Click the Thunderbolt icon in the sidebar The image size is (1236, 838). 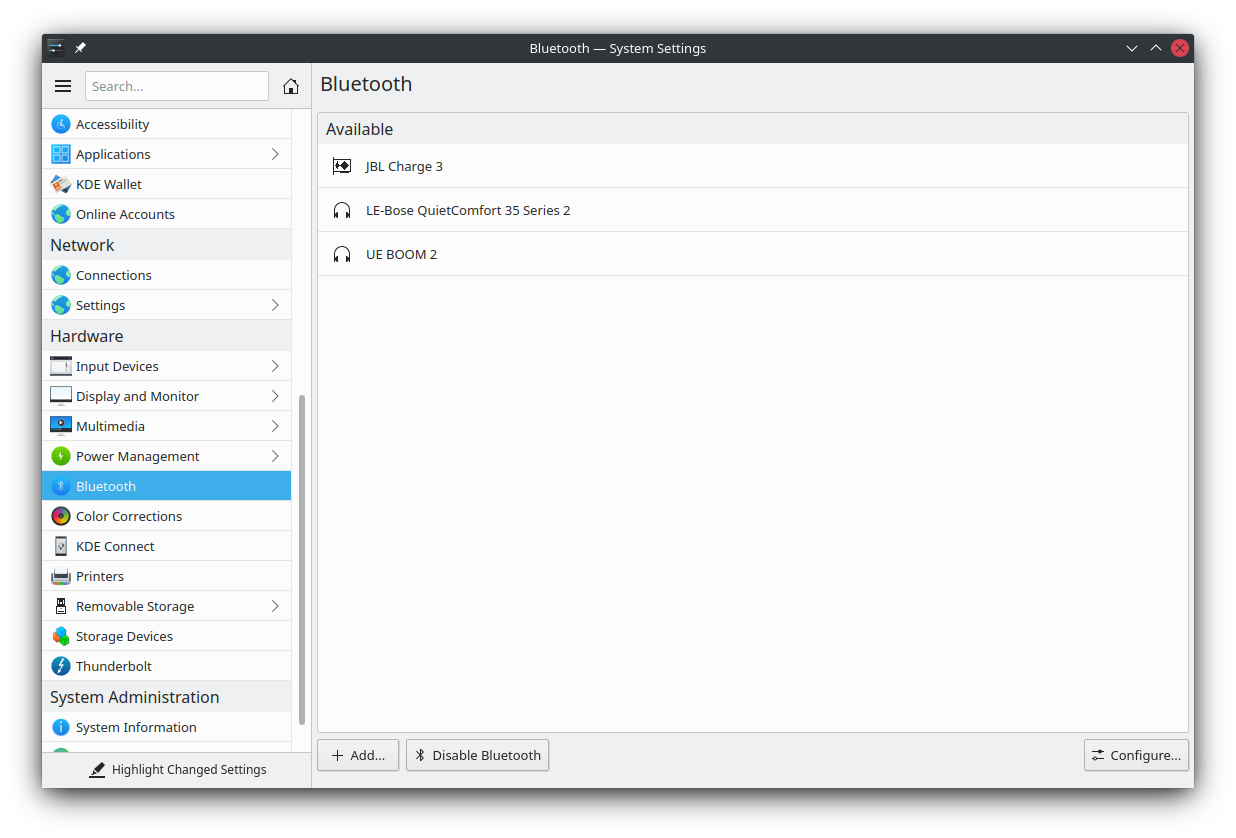tap(61, 666)
